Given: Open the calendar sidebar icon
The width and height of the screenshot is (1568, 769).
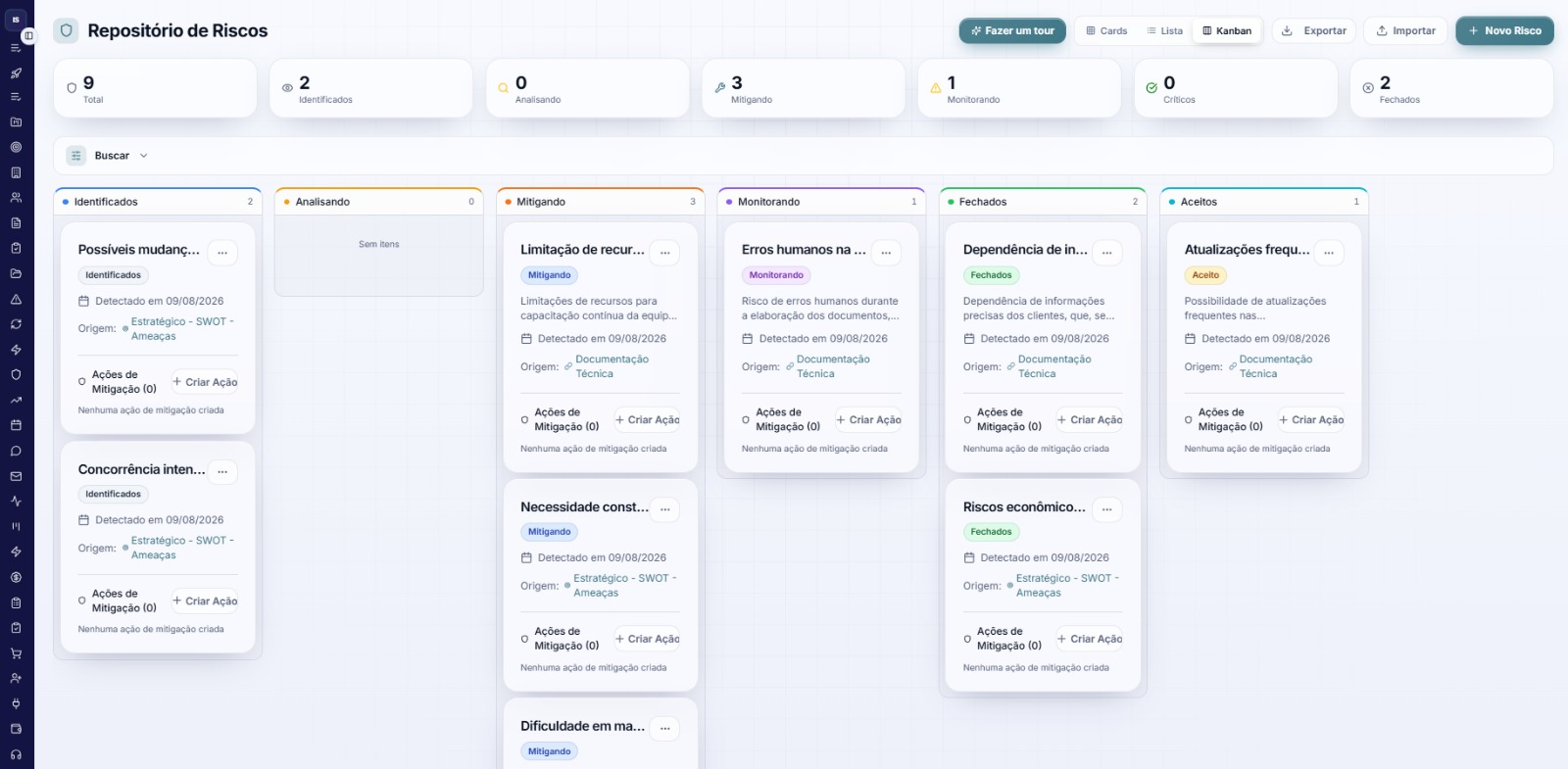Looking at the screenshot, I should [16, 425].
